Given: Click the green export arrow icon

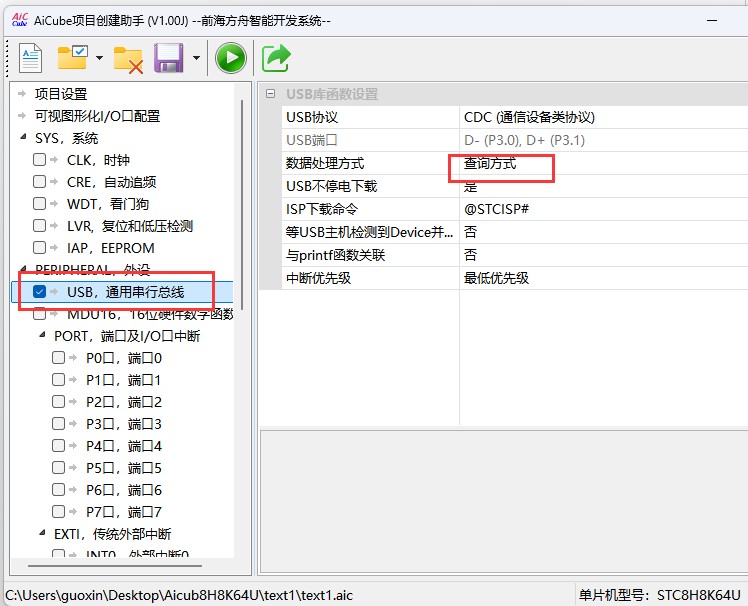Looking at the screenshot, I should 276,58.
